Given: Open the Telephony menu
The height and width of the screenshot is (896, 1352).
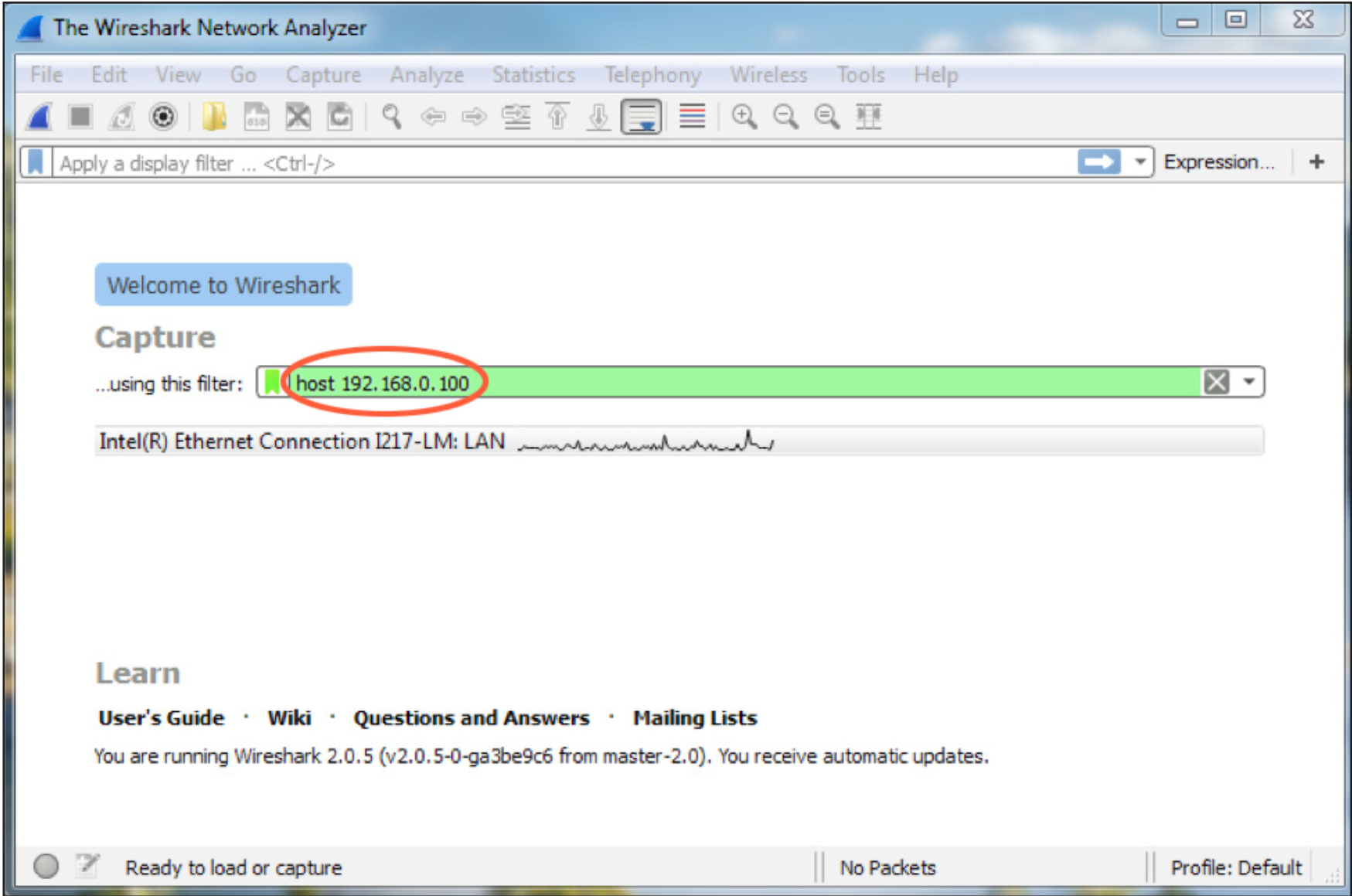Looking at the screenshot, I should [653, 74].
